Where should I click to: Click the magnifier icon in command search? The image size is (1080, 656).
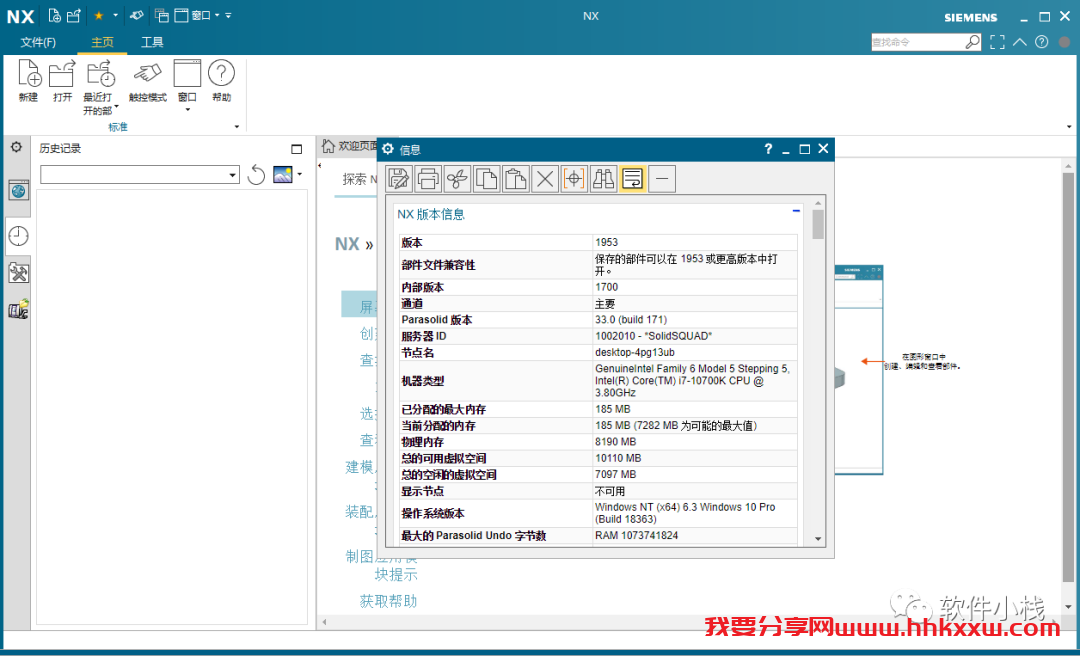(x=972, y=42)
